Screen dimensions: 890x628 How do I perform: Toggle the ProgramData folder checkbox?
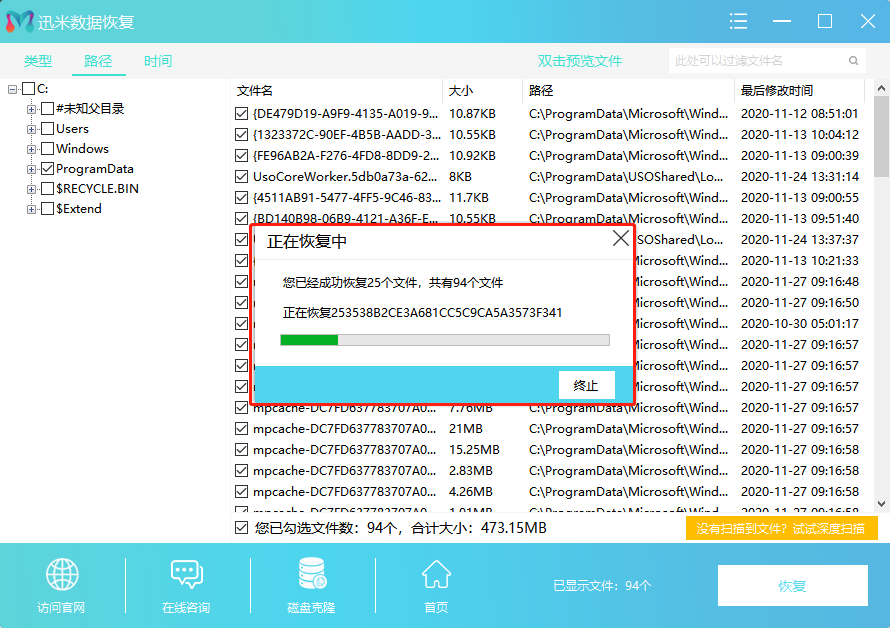click(47, 169)
